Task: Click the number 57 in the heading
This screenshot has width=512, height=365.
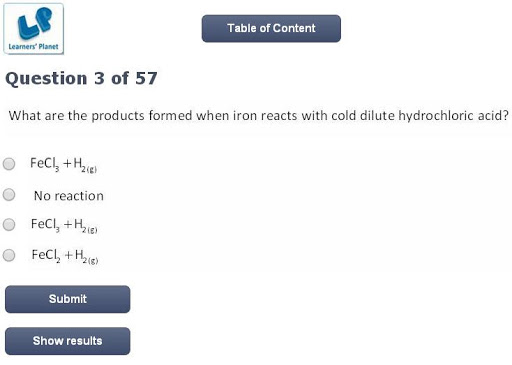Action: (x=146, y=78)
